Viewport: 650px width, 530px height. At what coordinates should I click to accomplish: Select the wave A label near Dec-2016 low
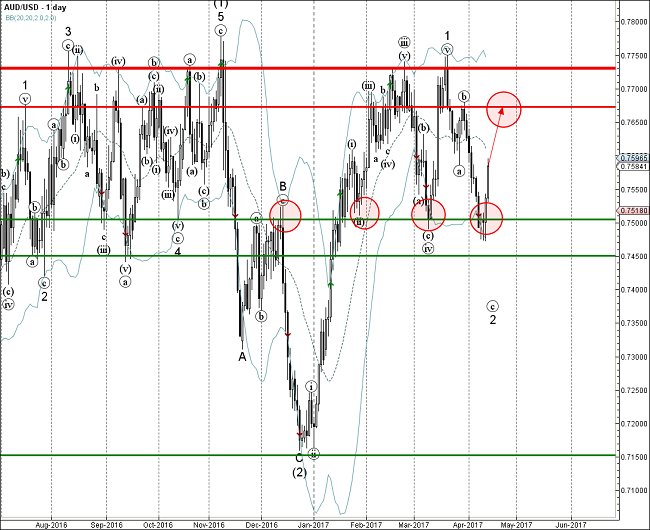(x=242, y=355)
